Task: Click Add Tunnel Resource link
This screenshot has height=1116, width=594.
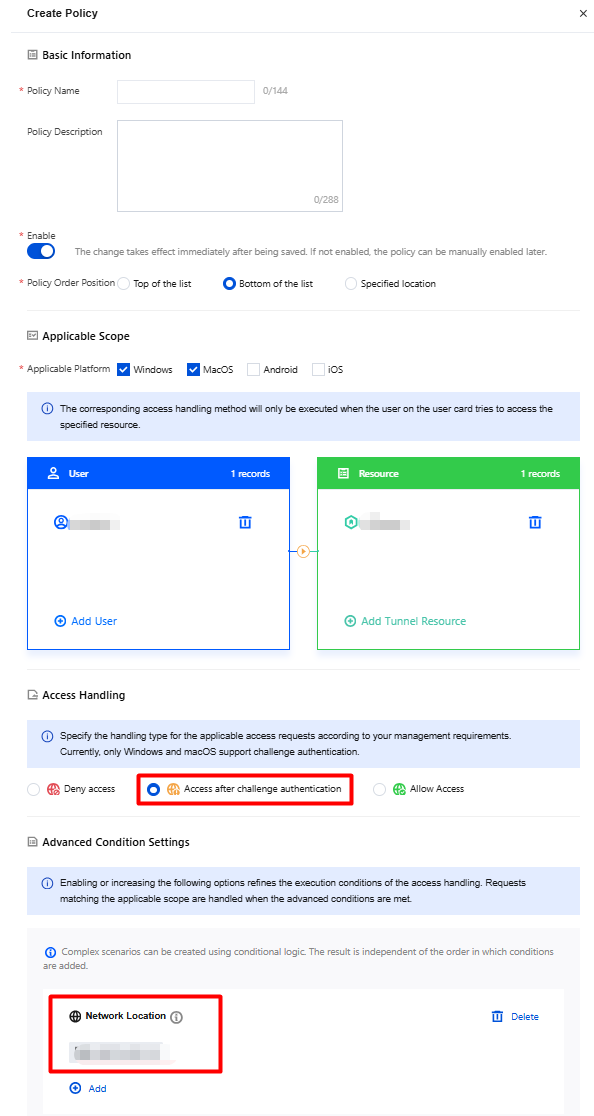Action: (413, 621)
